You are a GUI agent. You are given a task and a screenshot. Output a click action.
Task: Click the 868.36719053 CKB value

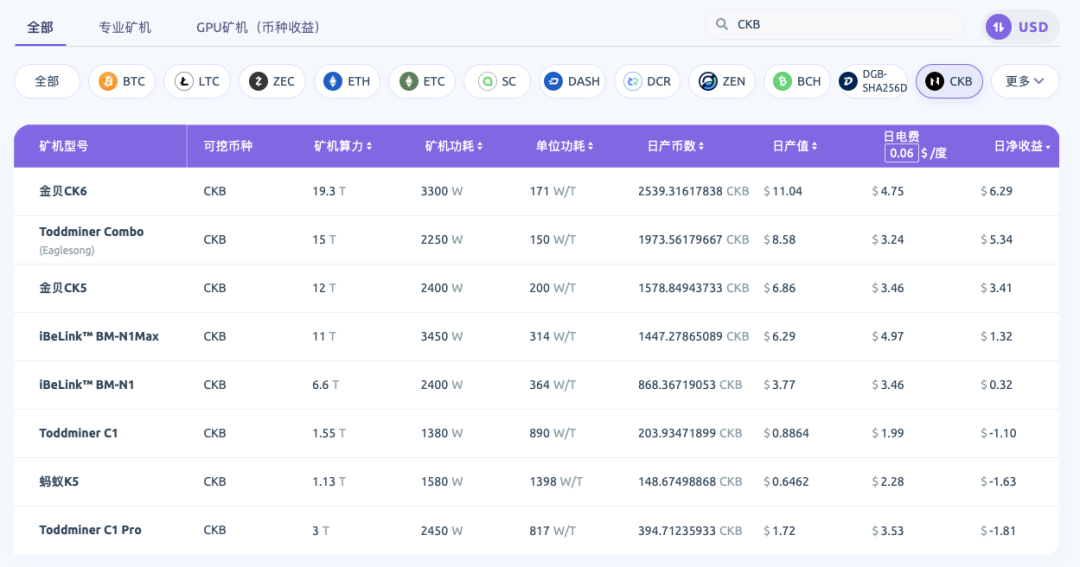coord(689,384)
